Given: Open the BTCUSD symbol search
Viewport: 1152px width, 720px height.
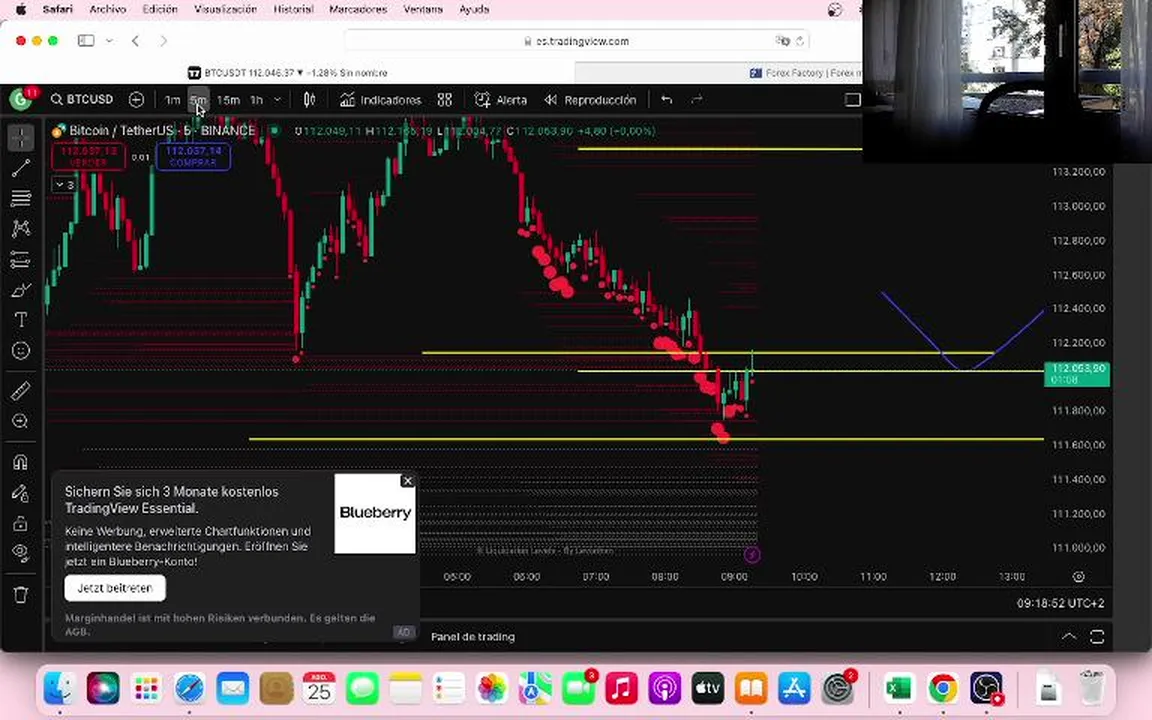Looking at the screenshot, I should click(82, 99).
